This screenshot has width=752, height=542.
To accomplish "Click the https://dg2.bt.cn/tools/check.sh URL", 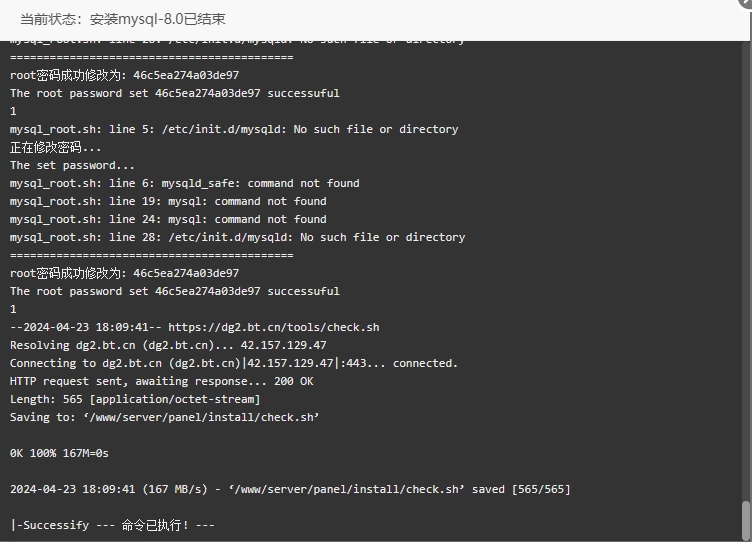I will 273,327.
